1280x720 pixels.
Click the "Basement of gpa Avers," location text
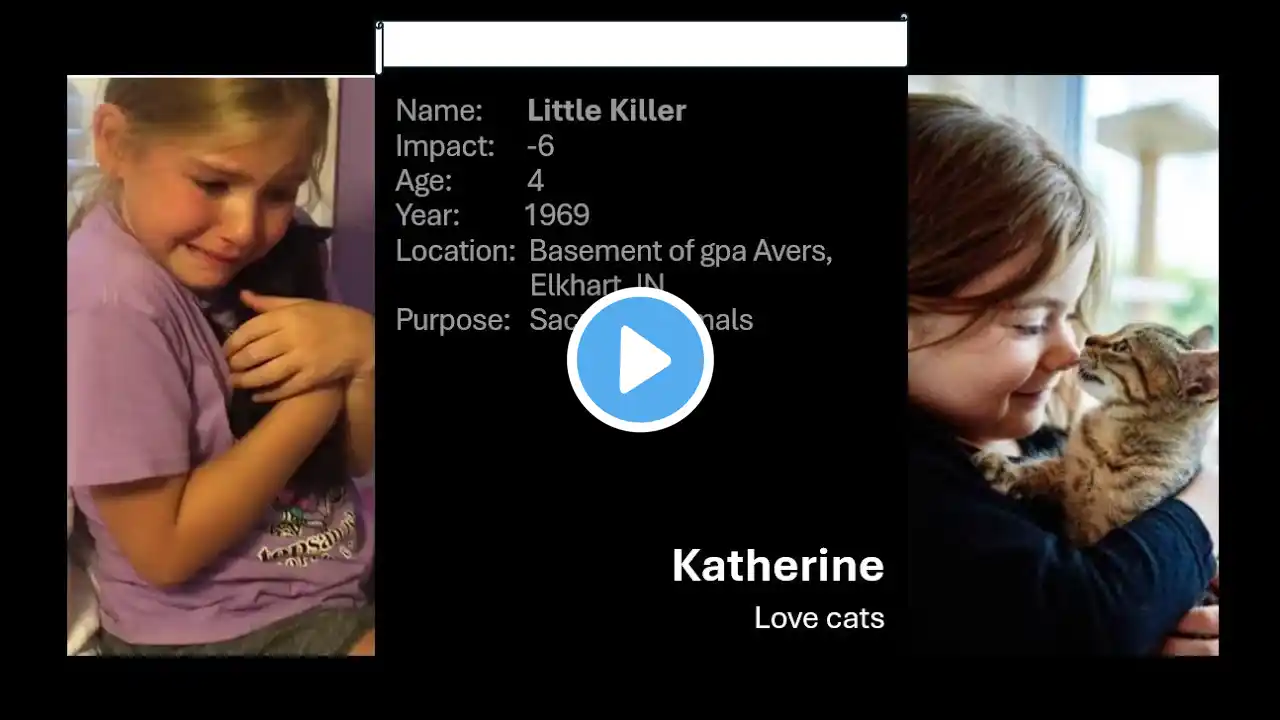click(681, 251)
